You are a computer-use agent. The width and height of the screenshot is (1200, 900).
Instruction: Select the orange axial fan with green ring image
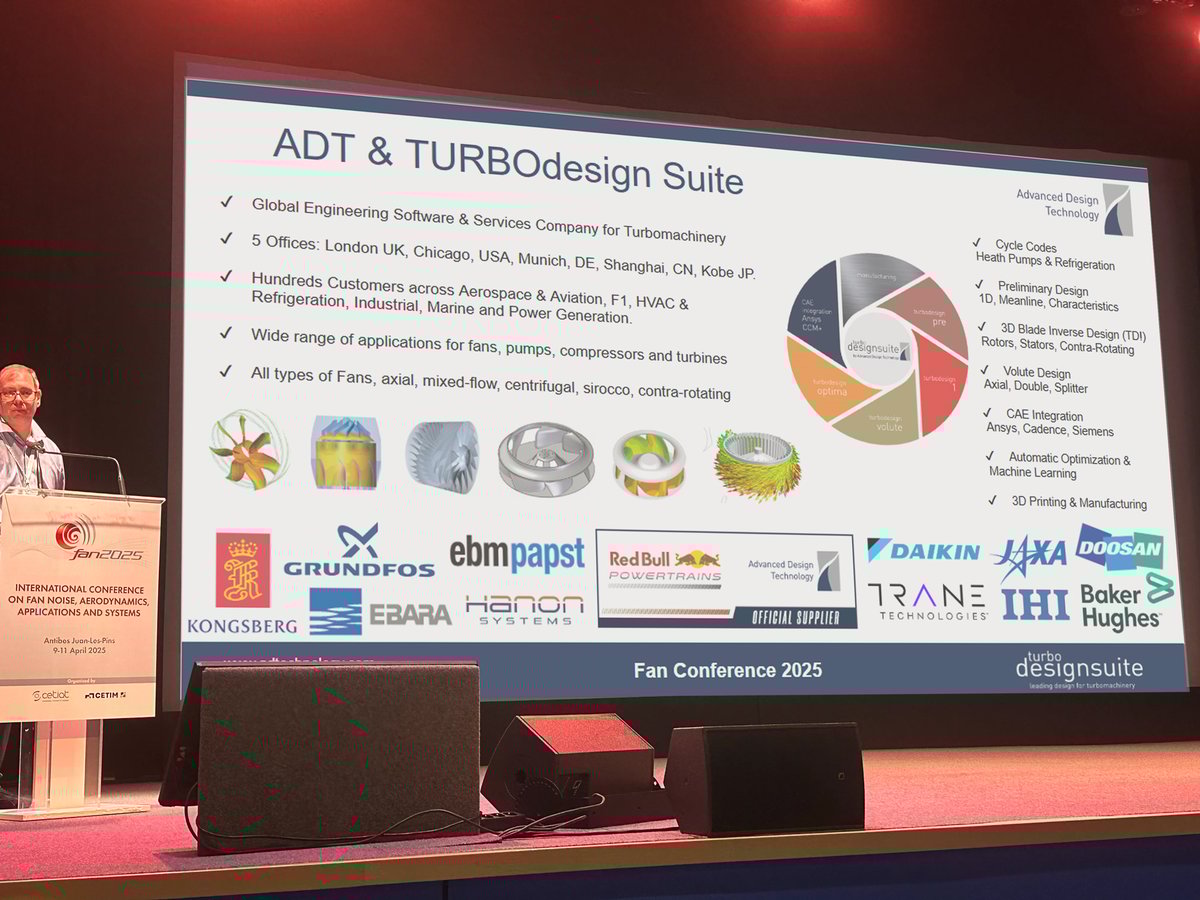[x=246, y=451]
